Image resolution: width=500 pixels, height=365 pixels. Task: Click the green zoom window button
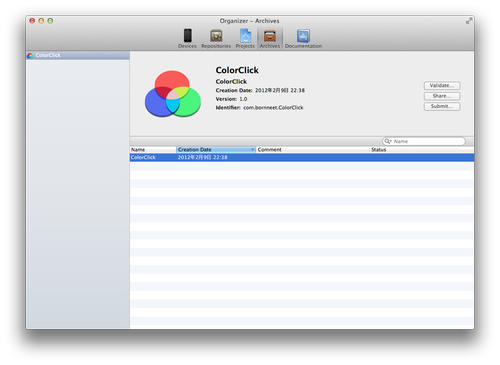click(50, 21)
